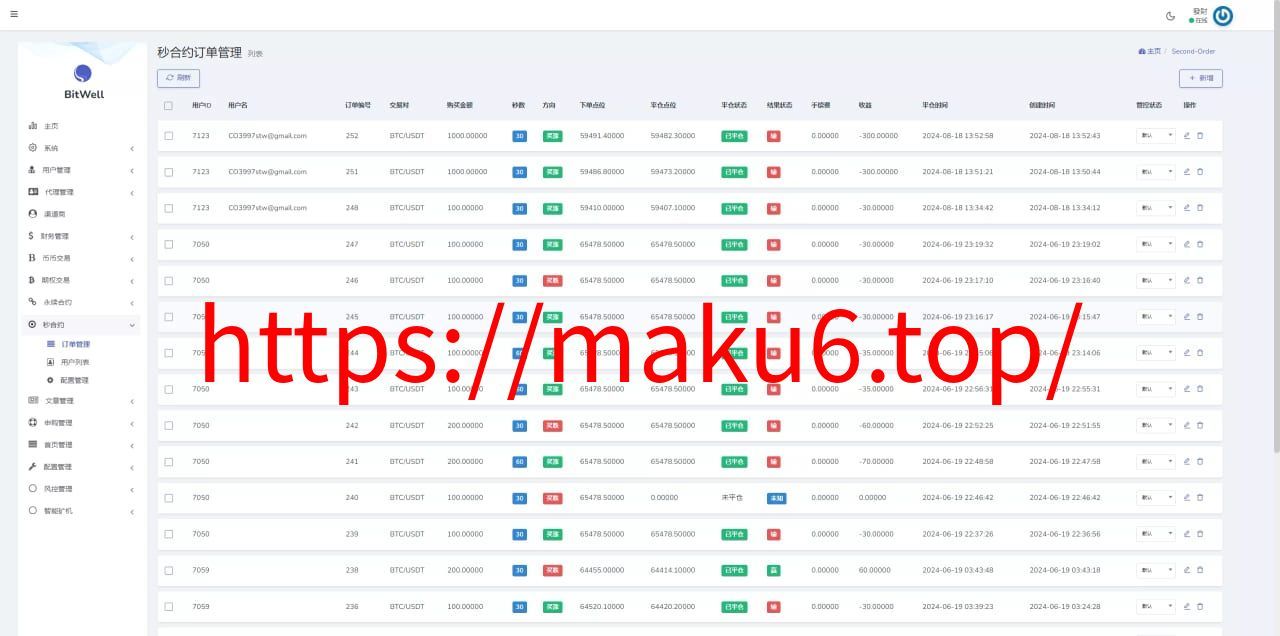Switch to dark mode with the moon icon
This screenshot has width=1280, height=636.
tap(1171, 16)
